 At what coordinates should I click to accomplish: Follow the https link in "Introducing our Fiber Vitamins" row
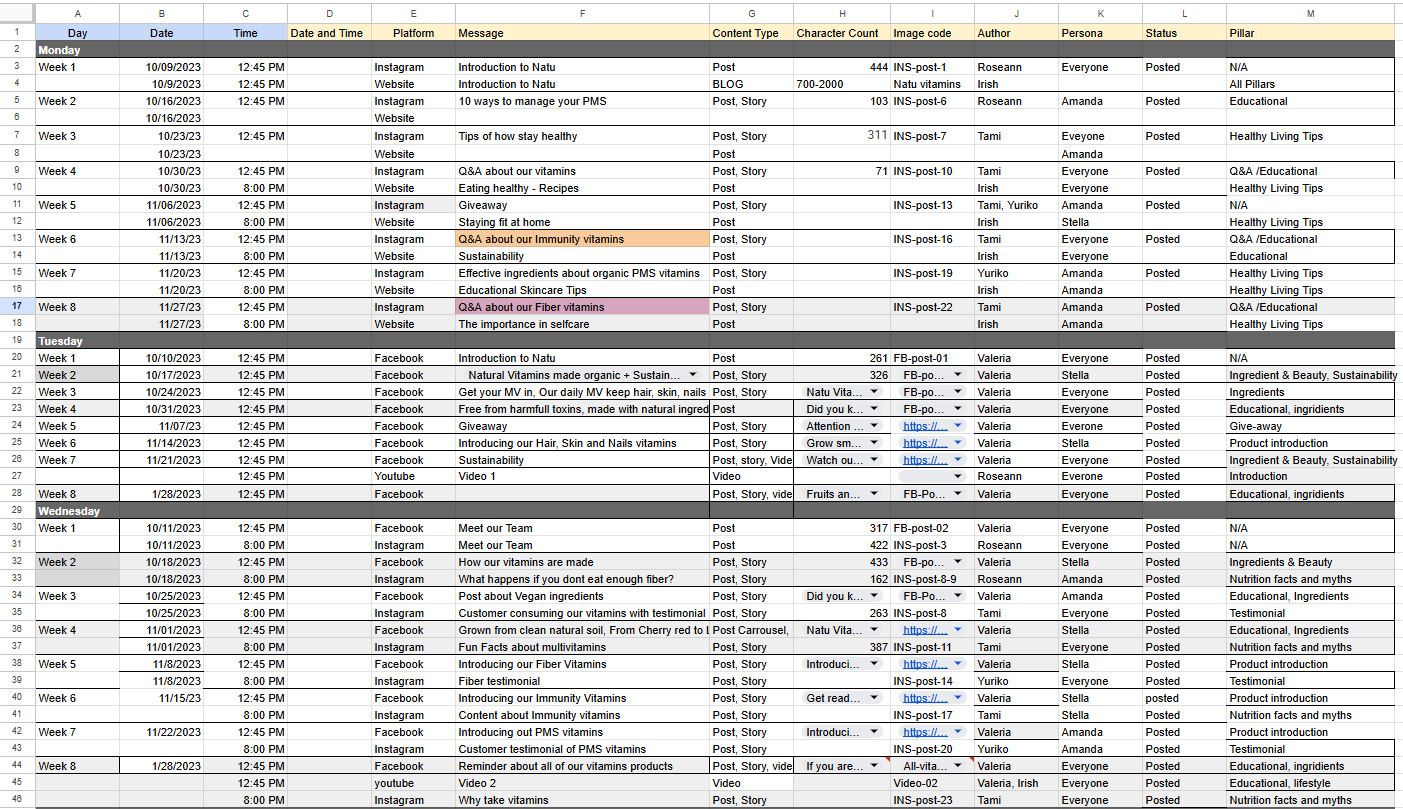925,664
